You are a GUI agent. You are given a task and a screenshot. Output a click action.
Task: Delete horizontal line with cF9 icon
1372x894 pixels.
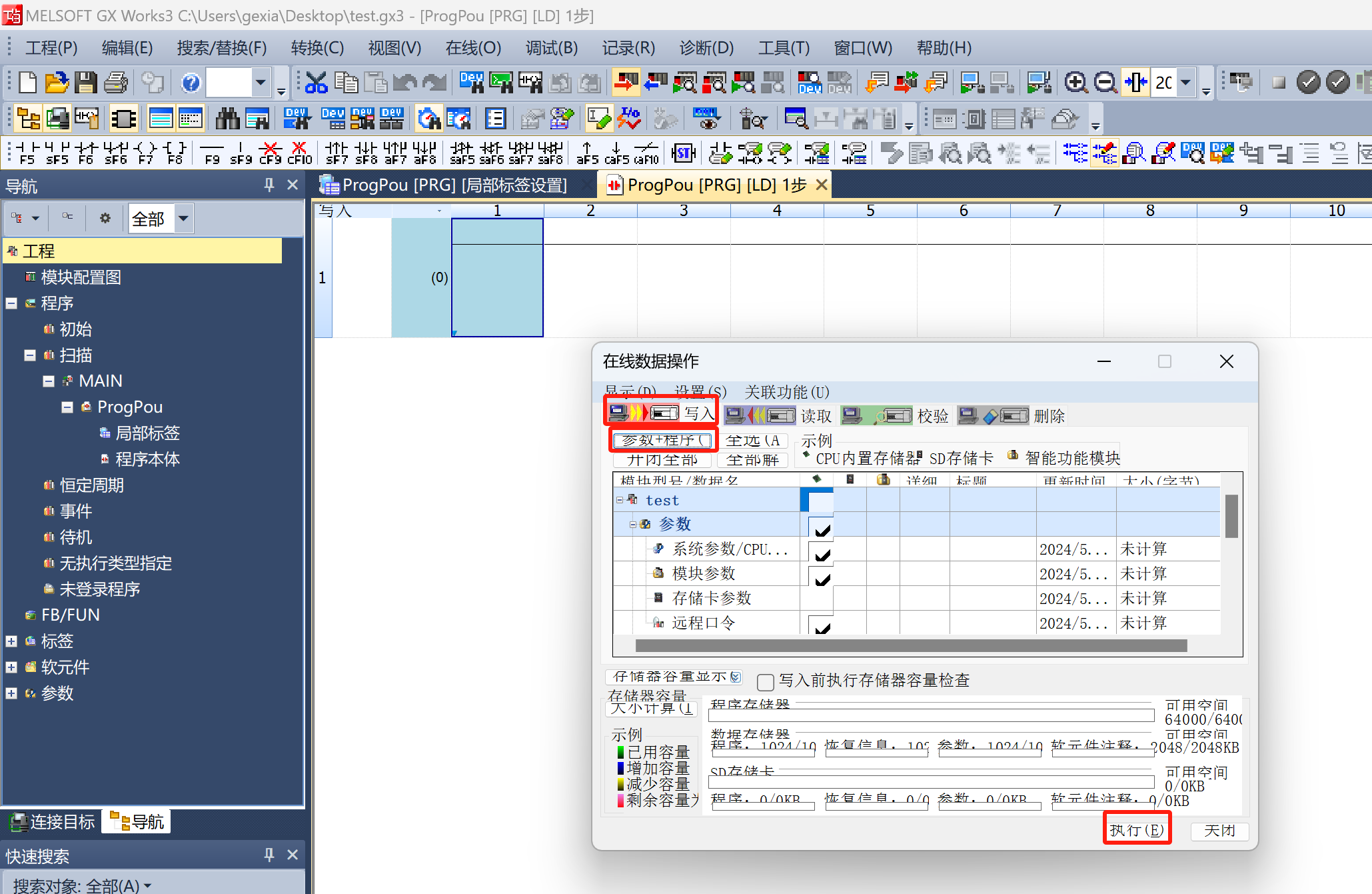(x=270, y=153)
